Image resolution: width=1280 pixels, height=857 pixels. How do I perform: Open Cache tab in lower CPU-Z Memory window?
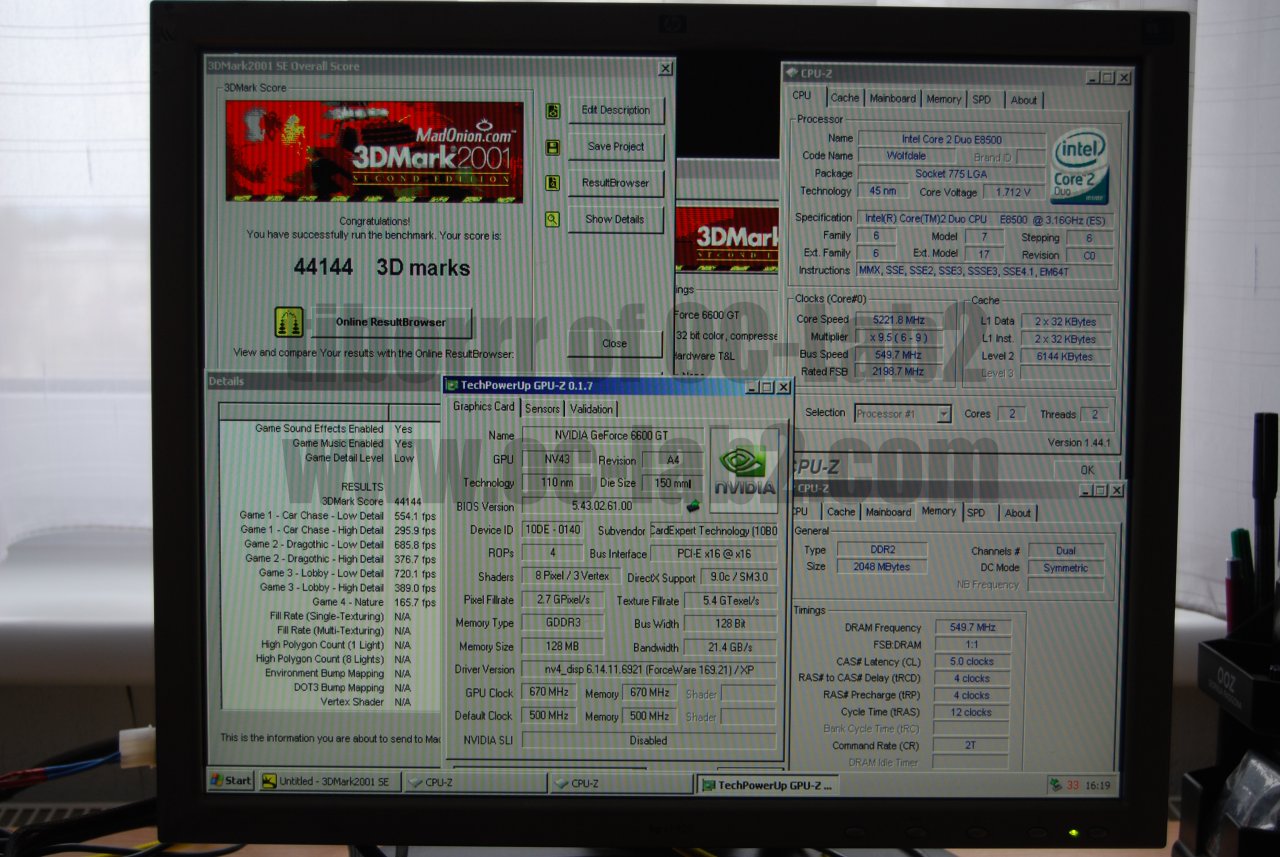point(841,511)
